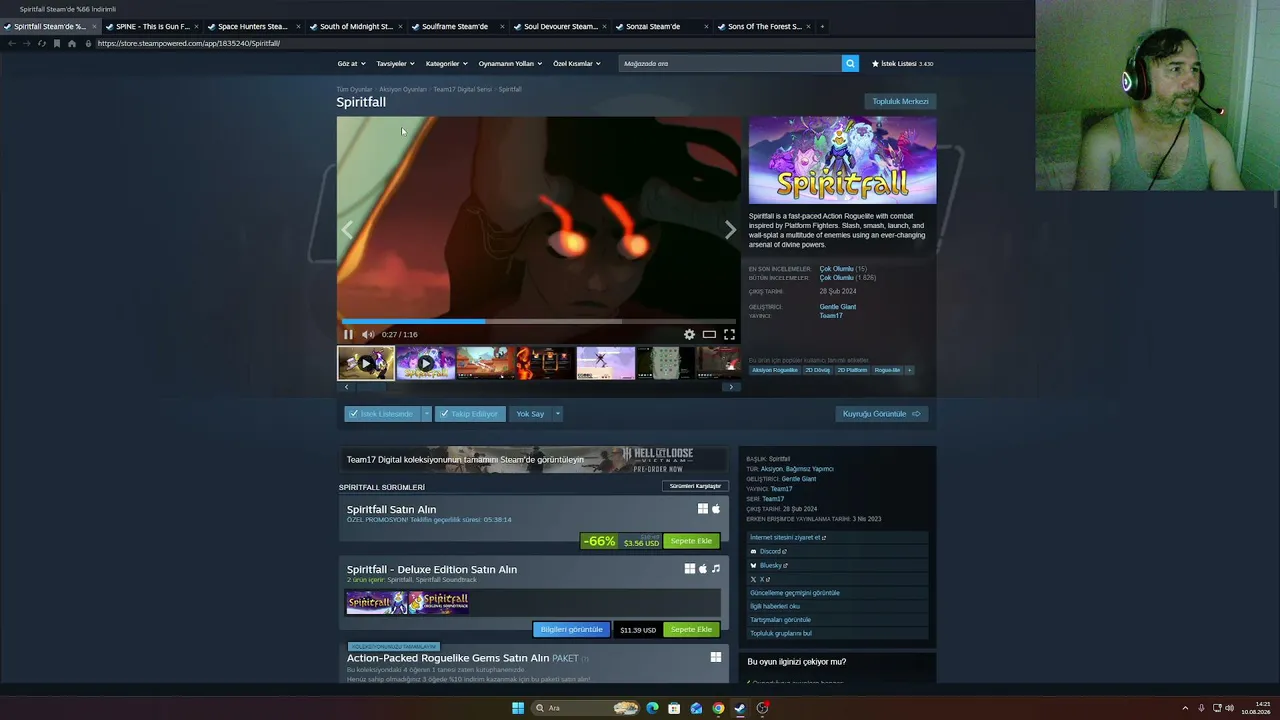Toggle Takip Ediliyor follow checkbox button
The width and height of the screenshot is (1280, 720).
470,414
